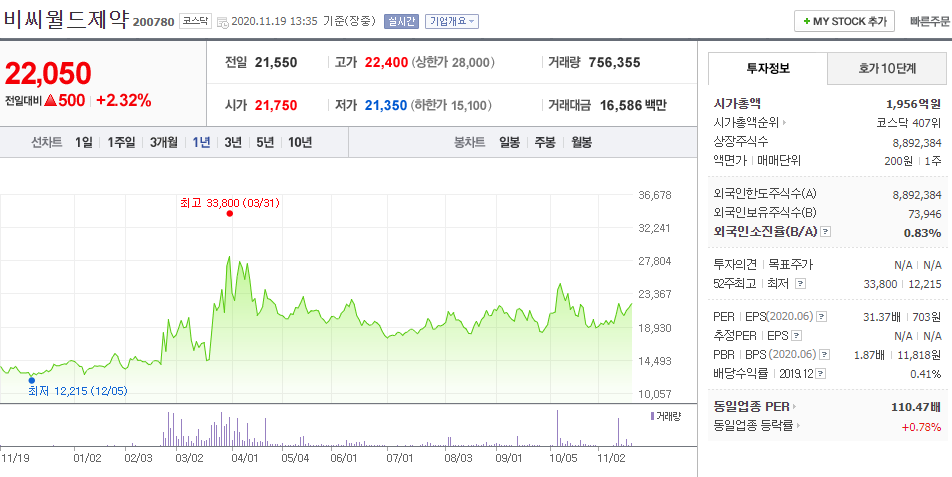952x477 pixels.
Task: Click 상장주식수 value in info panel
Action: 917,143
